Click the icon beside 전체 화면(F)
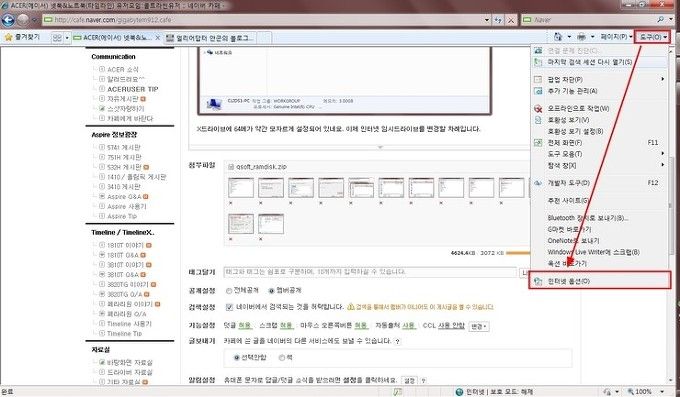The width and height of the screenshot is (680, 397). 538,142
